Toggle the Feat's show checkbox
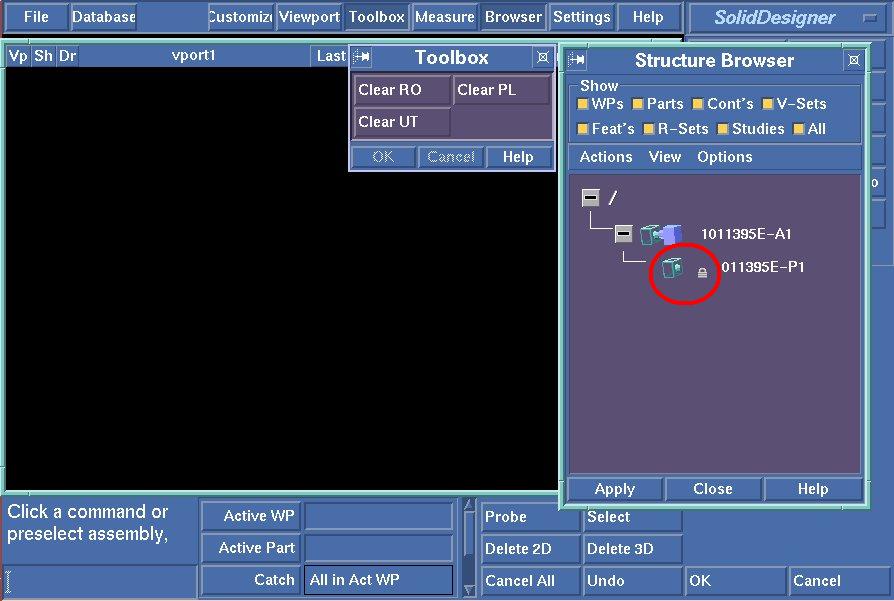The height and width of the screenshot is (601, 894). 583,129
